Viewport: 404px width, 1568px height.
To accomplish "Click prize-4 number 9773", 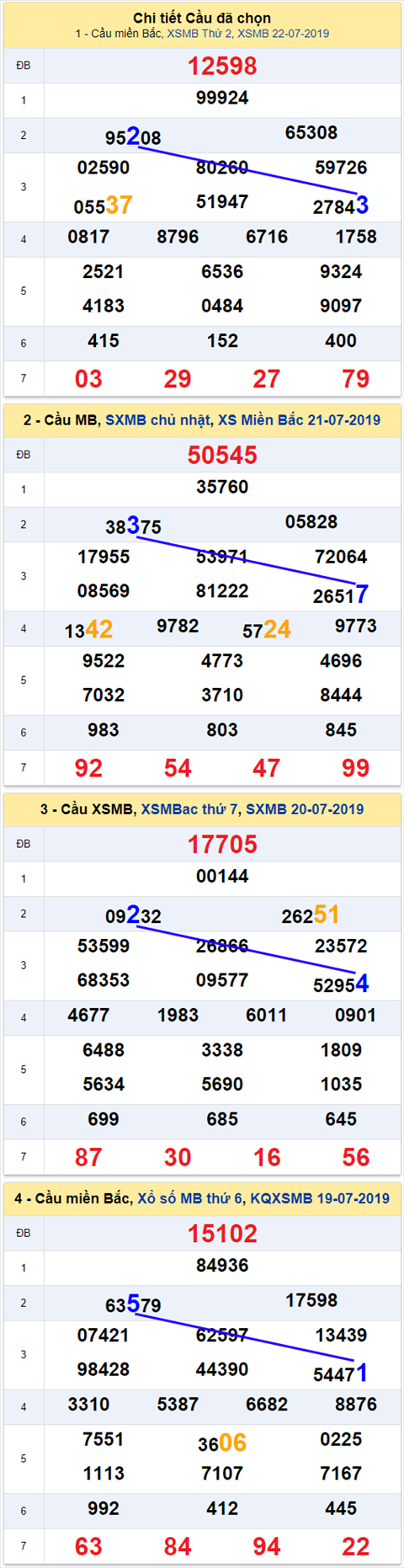I will pos(356,626).
